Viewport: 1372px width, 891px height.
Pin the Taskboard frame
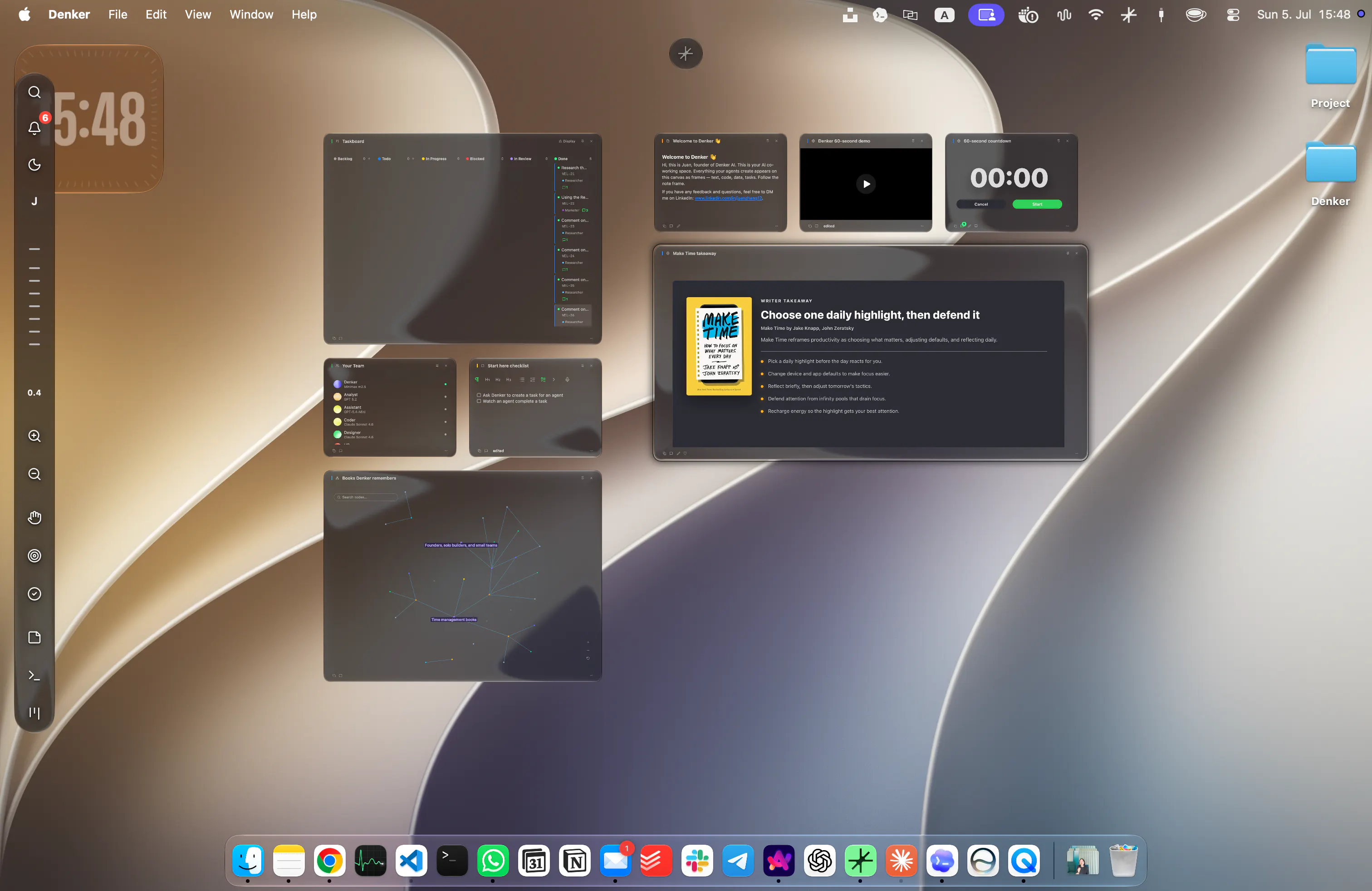pyautogui.click(x=582, y=141)
